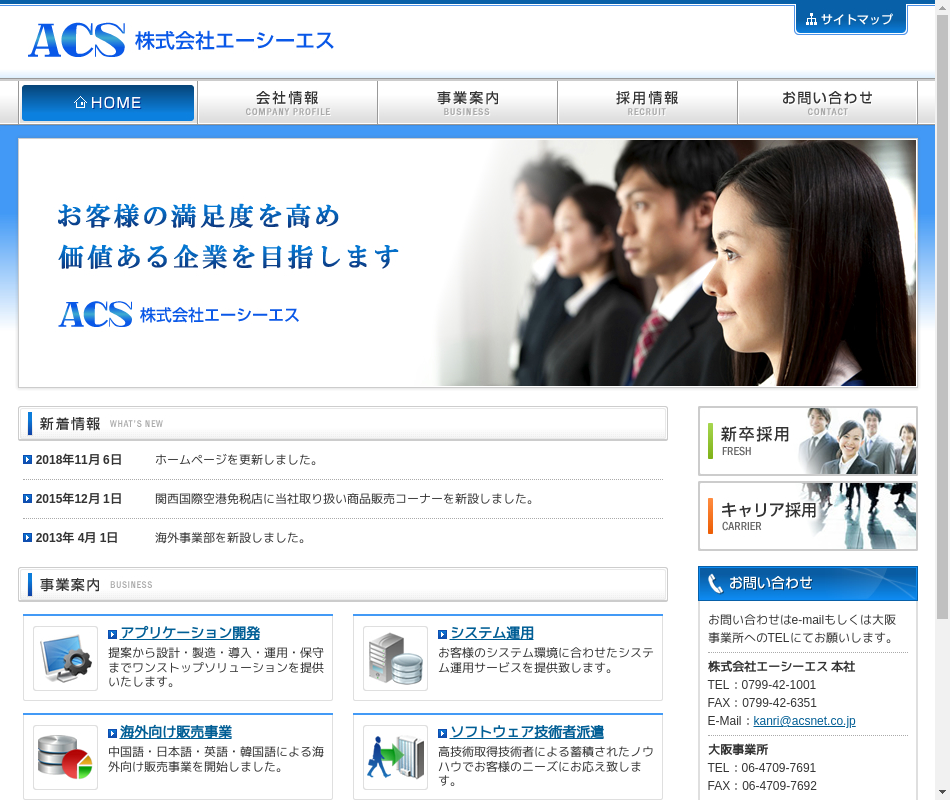This screenshot has height=800, width=950.
Task: Click the ACS company logo in header
Action: (180, 40)
